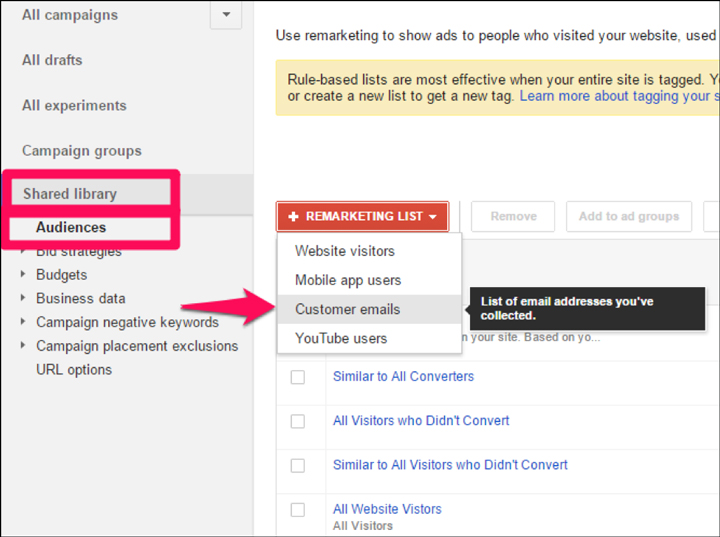Check Similar to All Visitors who Didn't Convert box
The image size is (720, 537).
point(298,465)
